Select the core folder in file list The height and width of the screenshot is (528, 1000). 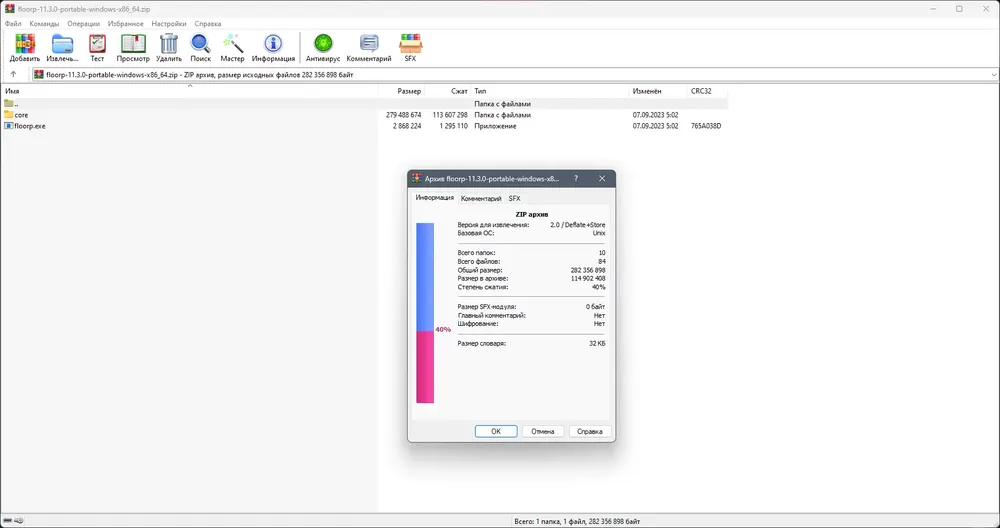pos(21,115)
